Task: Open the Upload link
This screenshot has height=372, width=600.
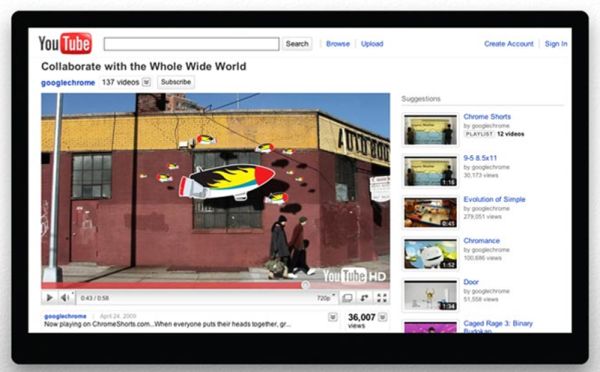Action: [x=372, y=44]
